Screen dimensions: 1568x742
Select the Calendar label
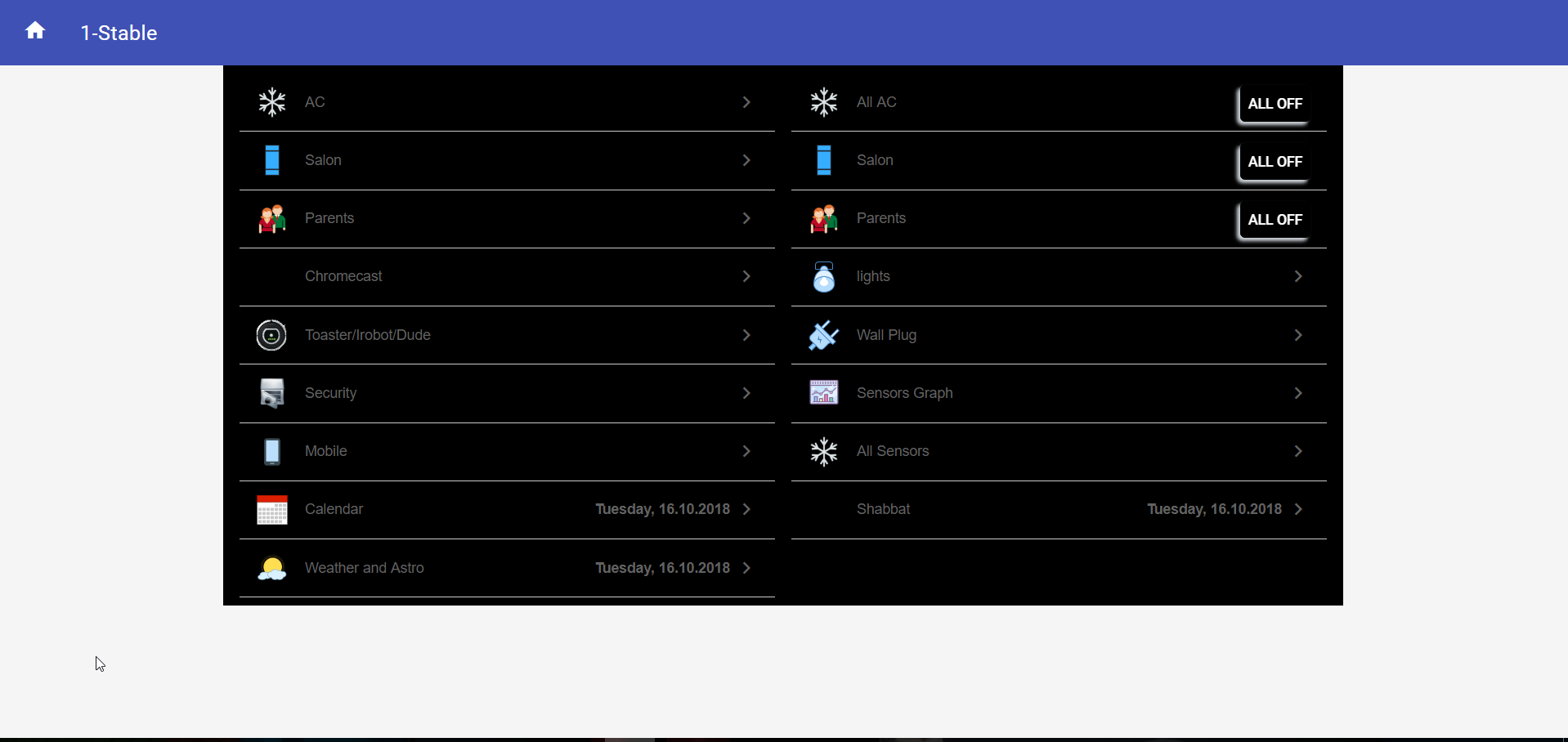(334, 509)
